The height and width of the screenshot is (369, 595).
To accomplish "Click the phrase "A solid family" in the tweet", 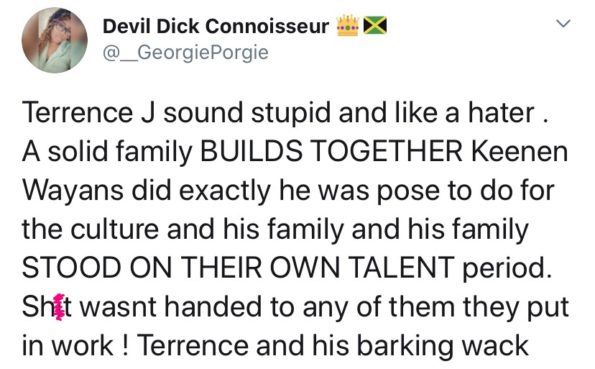I will point(107,153).
